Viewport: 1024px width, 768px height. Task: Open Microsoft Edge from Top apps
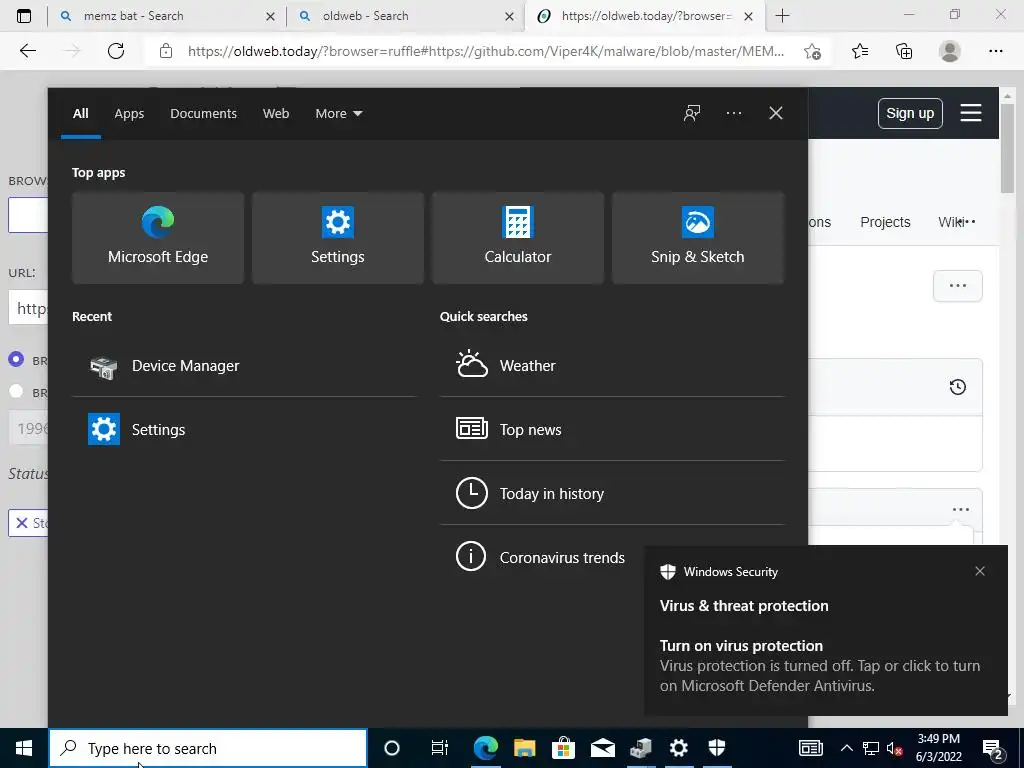point(158,238)
